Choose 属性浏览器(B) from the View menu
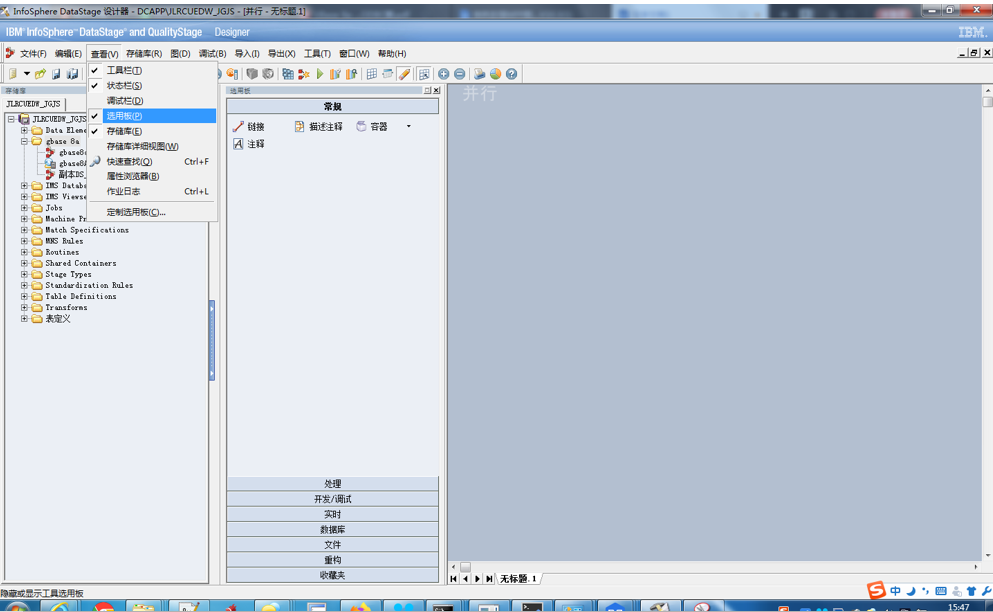Screen dimensions: 993x612 point(152,176)
